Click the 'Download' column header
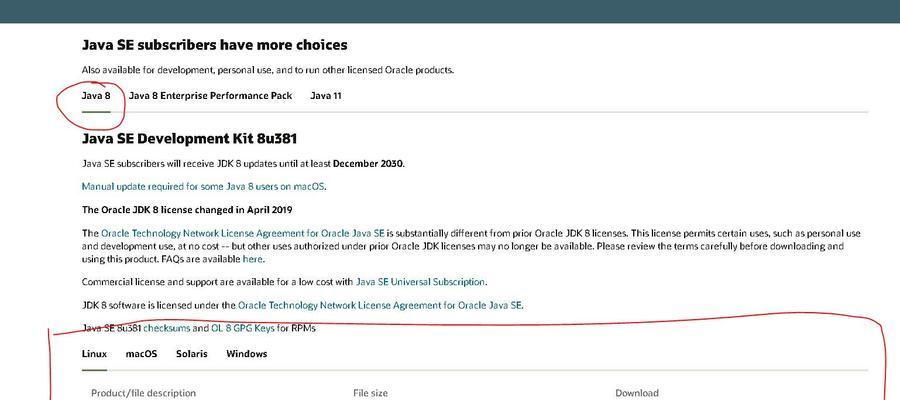900x400 pixels. coord(637,393)
